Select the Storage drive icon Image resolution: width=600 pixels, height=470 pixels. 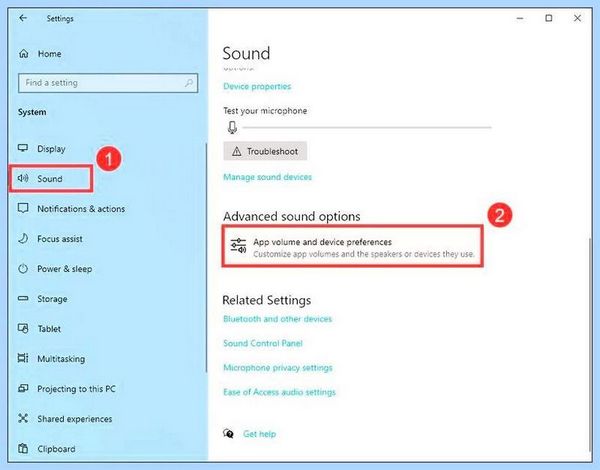click(x=23, y=298)
